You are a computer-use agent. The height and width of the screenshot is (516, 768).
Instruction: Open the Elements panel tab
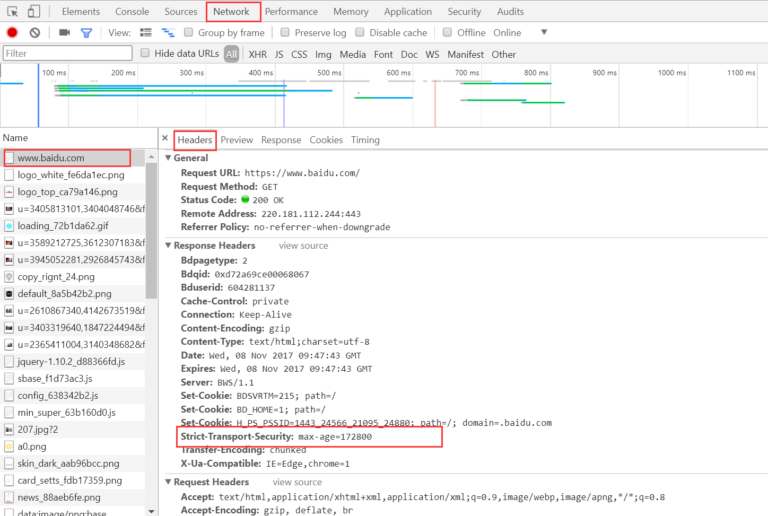coord(81,11)
